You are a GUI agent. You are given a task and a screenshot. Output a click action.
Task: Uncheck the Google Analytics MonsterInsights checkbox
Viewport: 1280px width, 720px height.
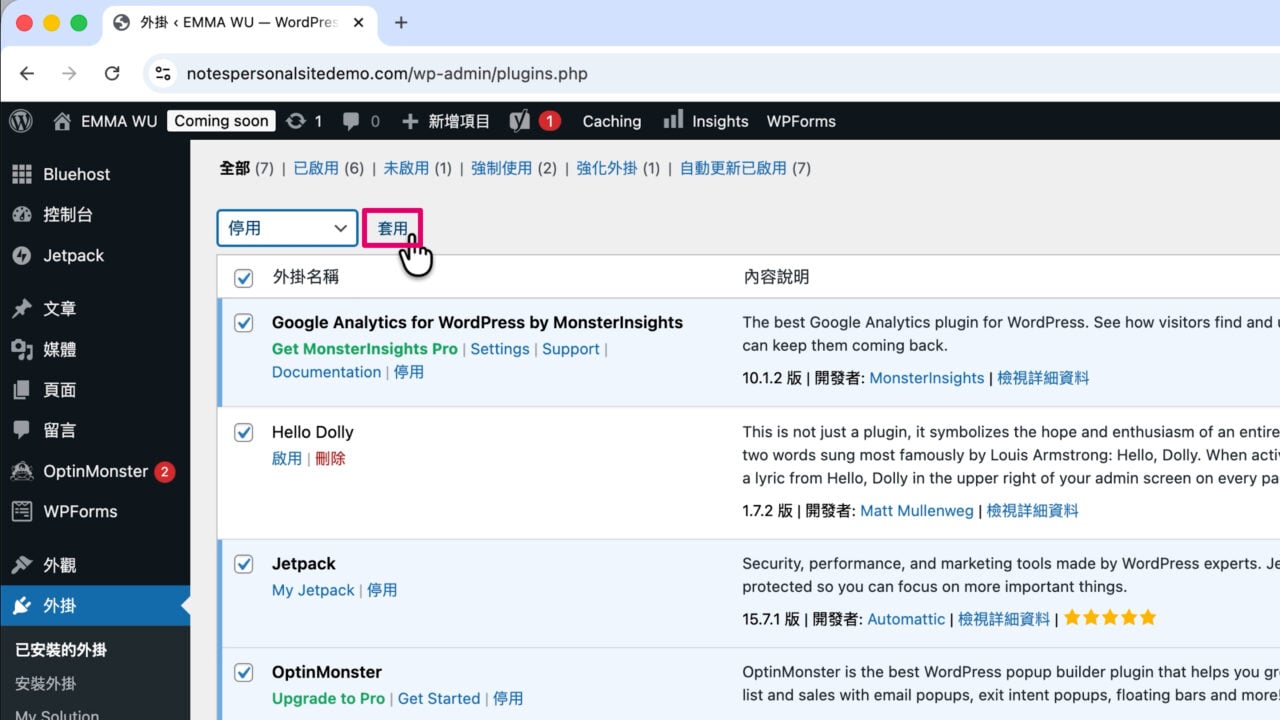244,323
